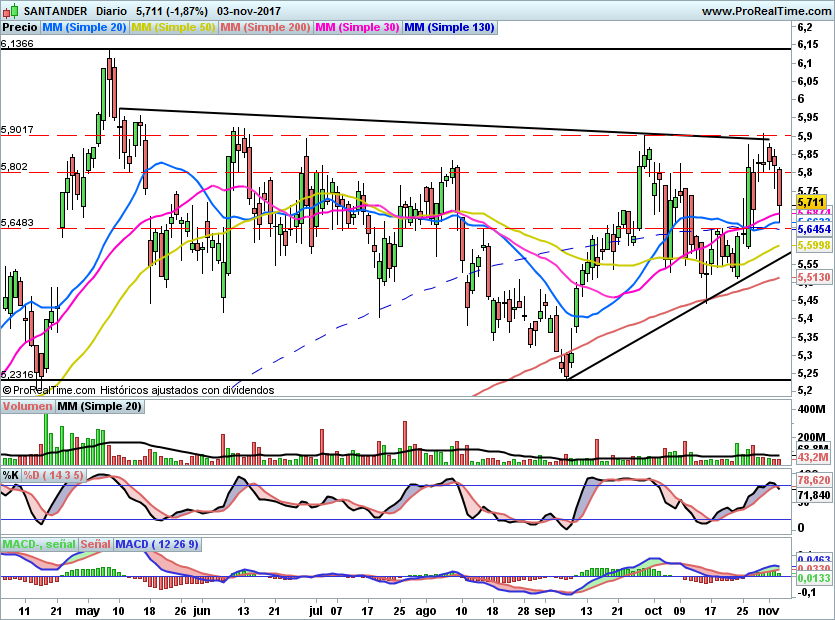Click the 5,5130 moving average price tag
Screen dimensions: 835x620
point(814,277)
